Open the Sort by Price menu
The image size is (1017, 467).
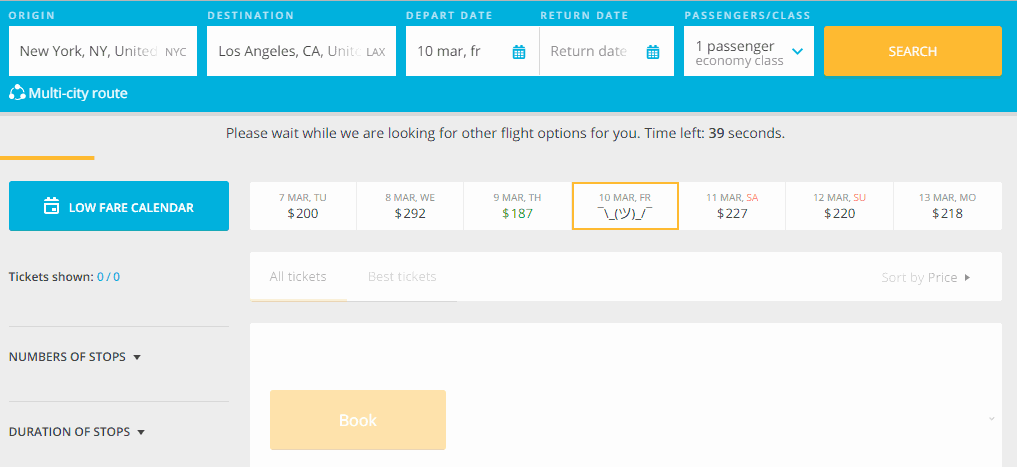pos(925,277)
